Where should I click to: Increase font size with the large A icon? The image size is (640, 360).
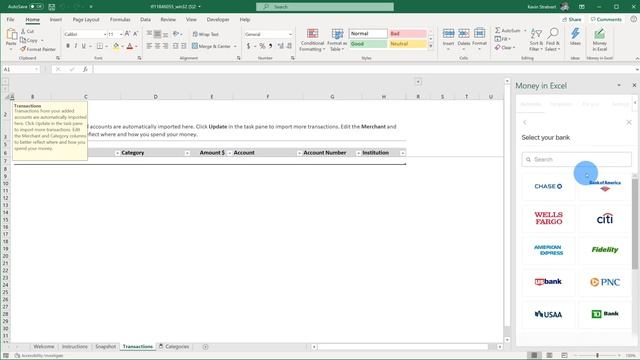point(127,34)
